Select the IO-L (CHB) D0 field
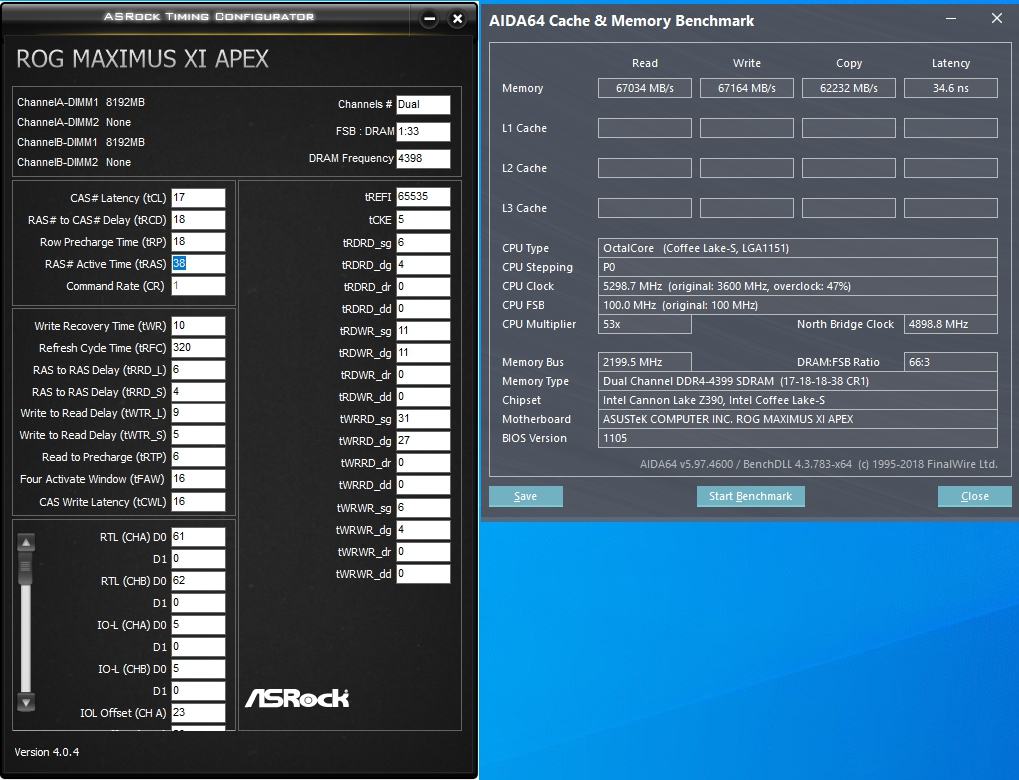This screenshot has width=1019, height=780. 198,669
